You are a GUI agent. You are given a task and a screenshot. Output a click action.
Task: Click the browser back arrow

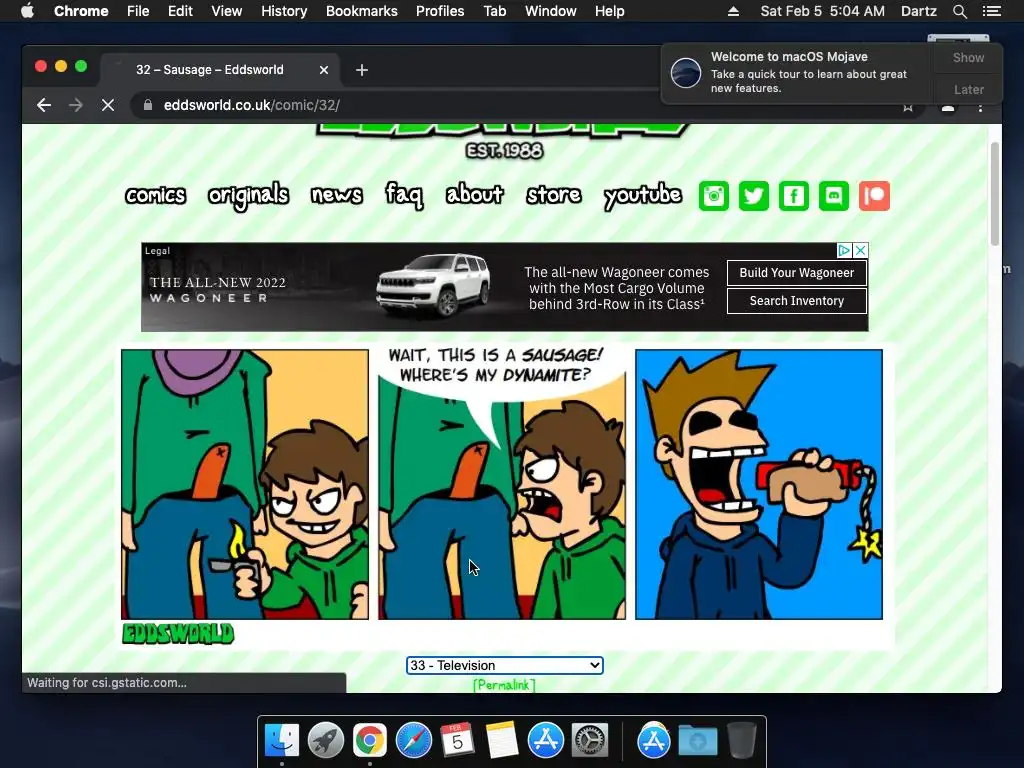click(44, 105)
